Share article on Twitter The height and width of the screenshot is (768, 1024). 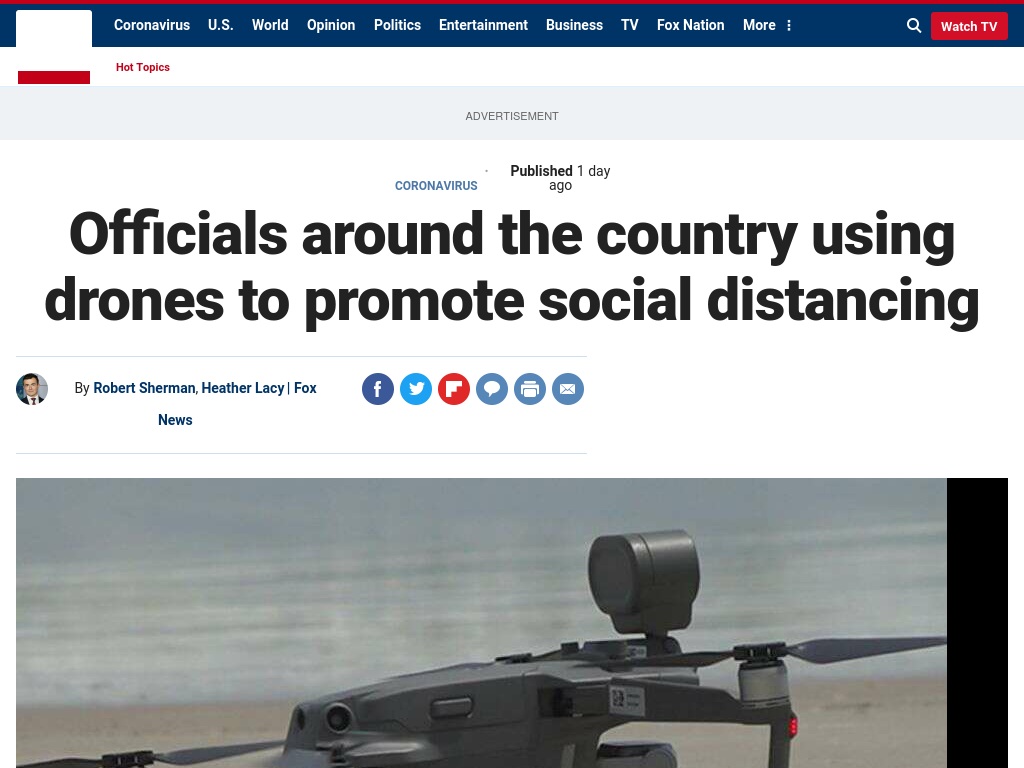tap(416, 389)
